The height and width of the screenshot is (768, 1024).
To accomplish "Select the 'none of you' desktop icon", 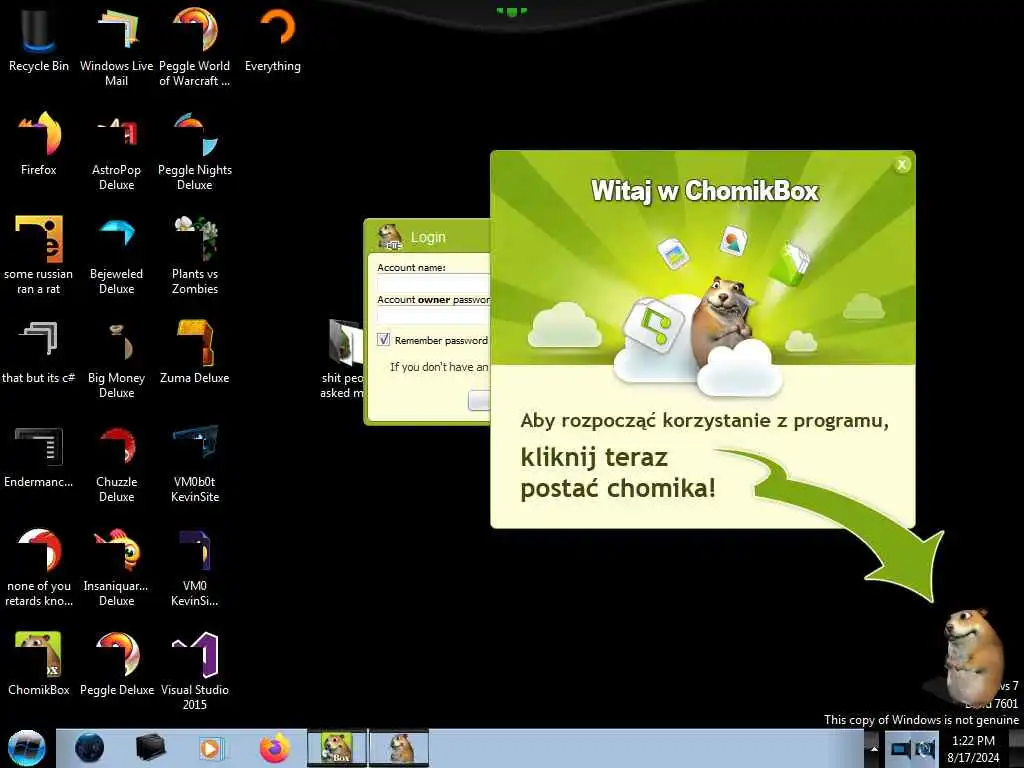I will coord(39,567).
